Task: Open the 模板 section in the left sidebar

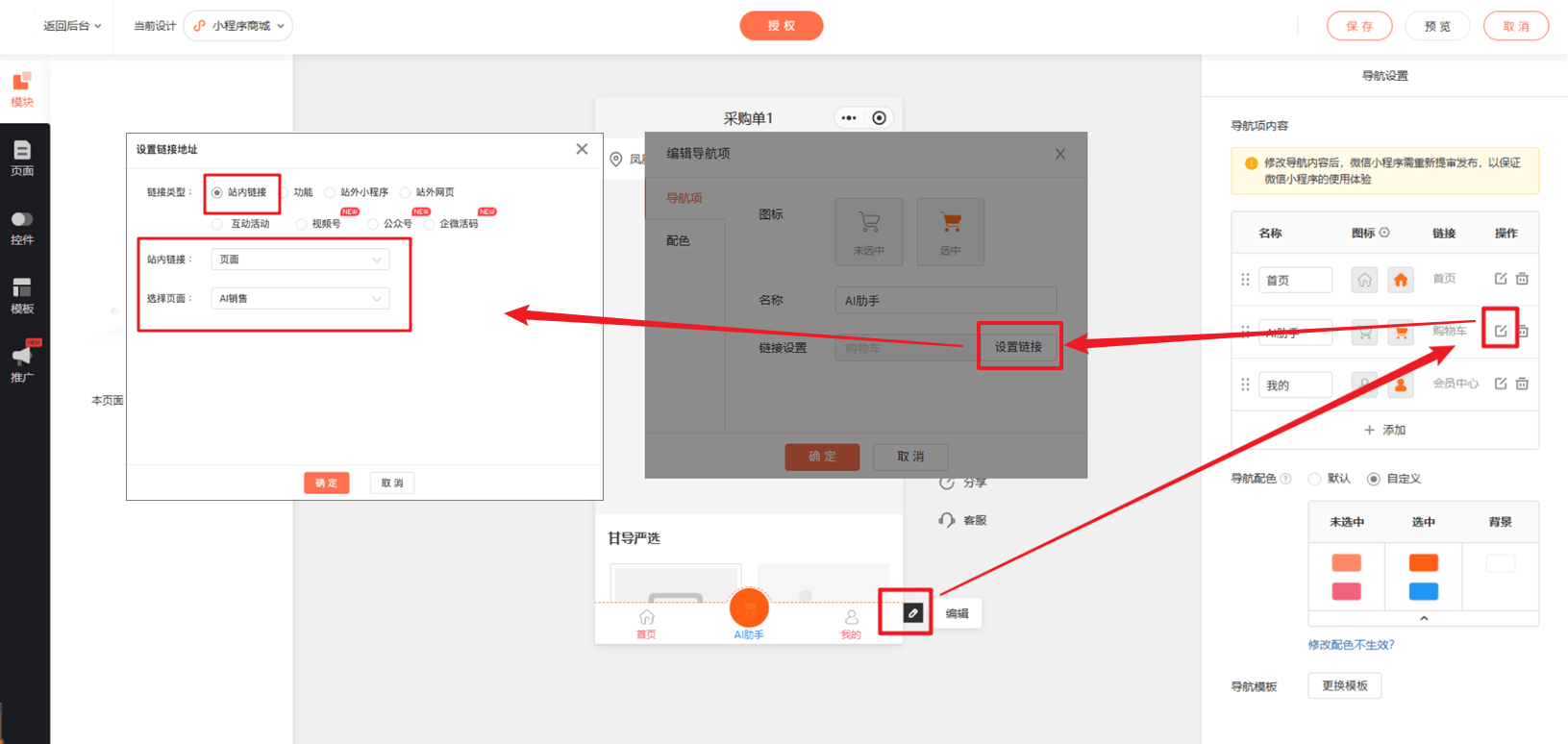Action: point(22,296)
